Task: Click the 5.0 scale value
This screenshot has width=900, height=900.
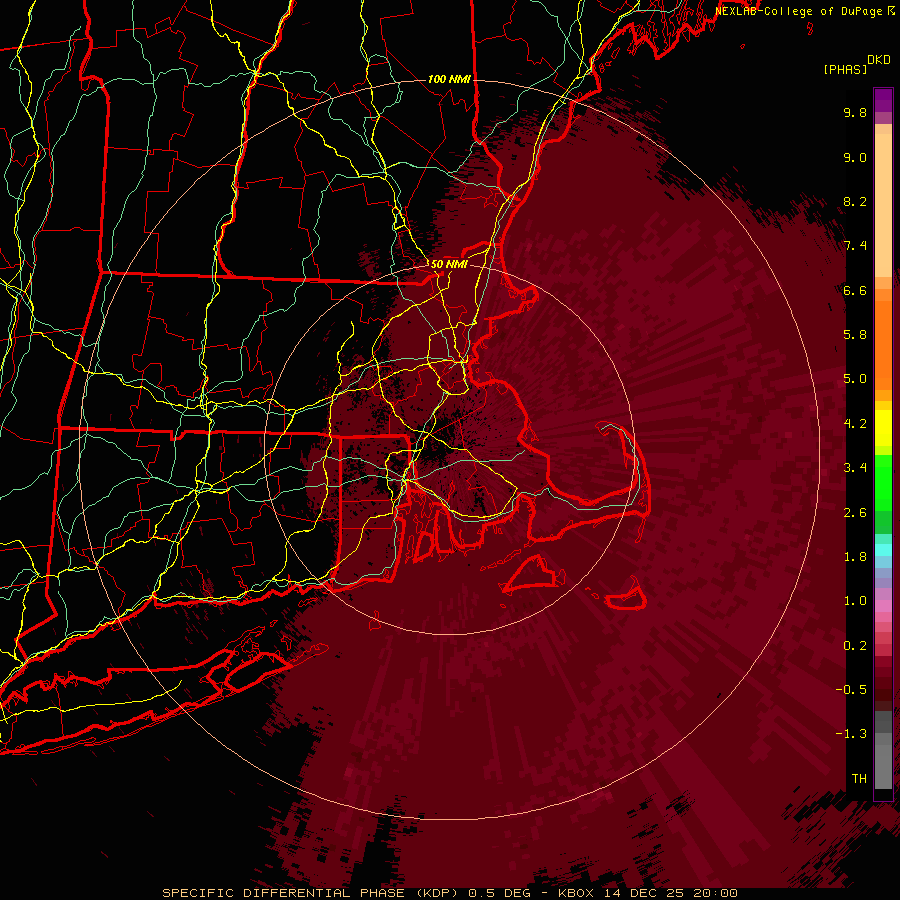Action: (x=855, y=379)
